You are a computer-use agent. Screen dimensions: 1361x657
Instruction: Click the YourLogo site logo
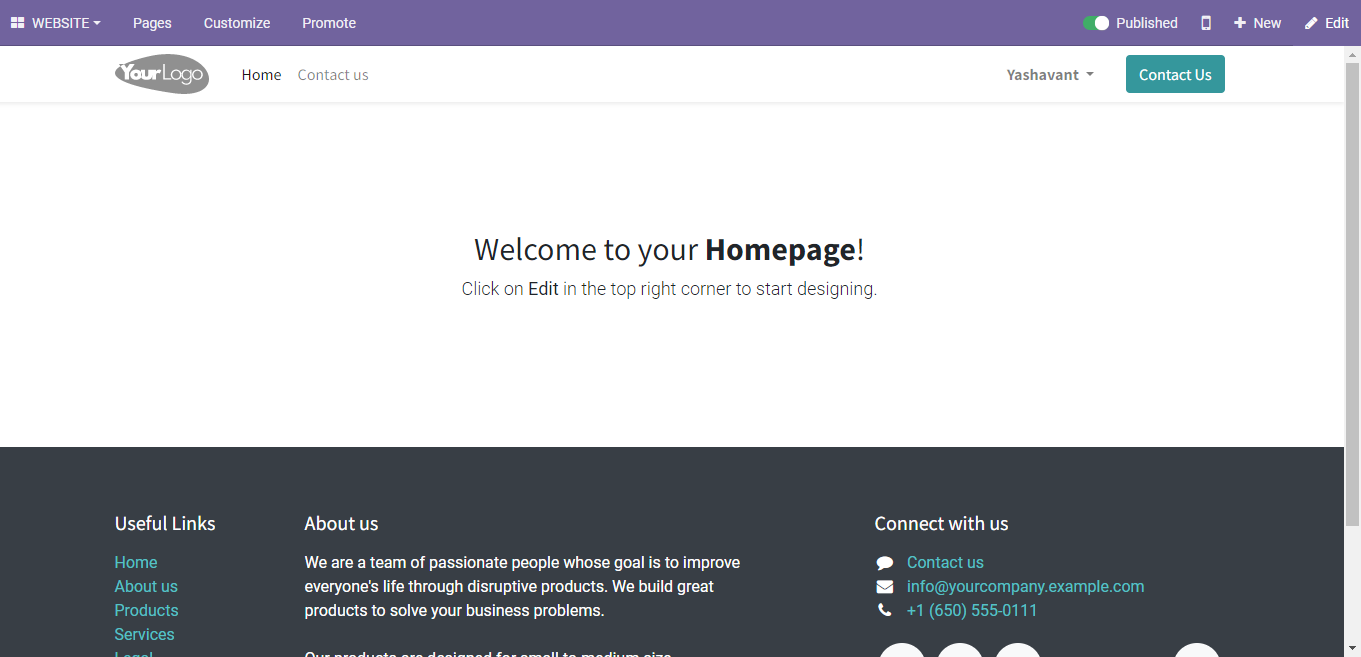[162, 74]
